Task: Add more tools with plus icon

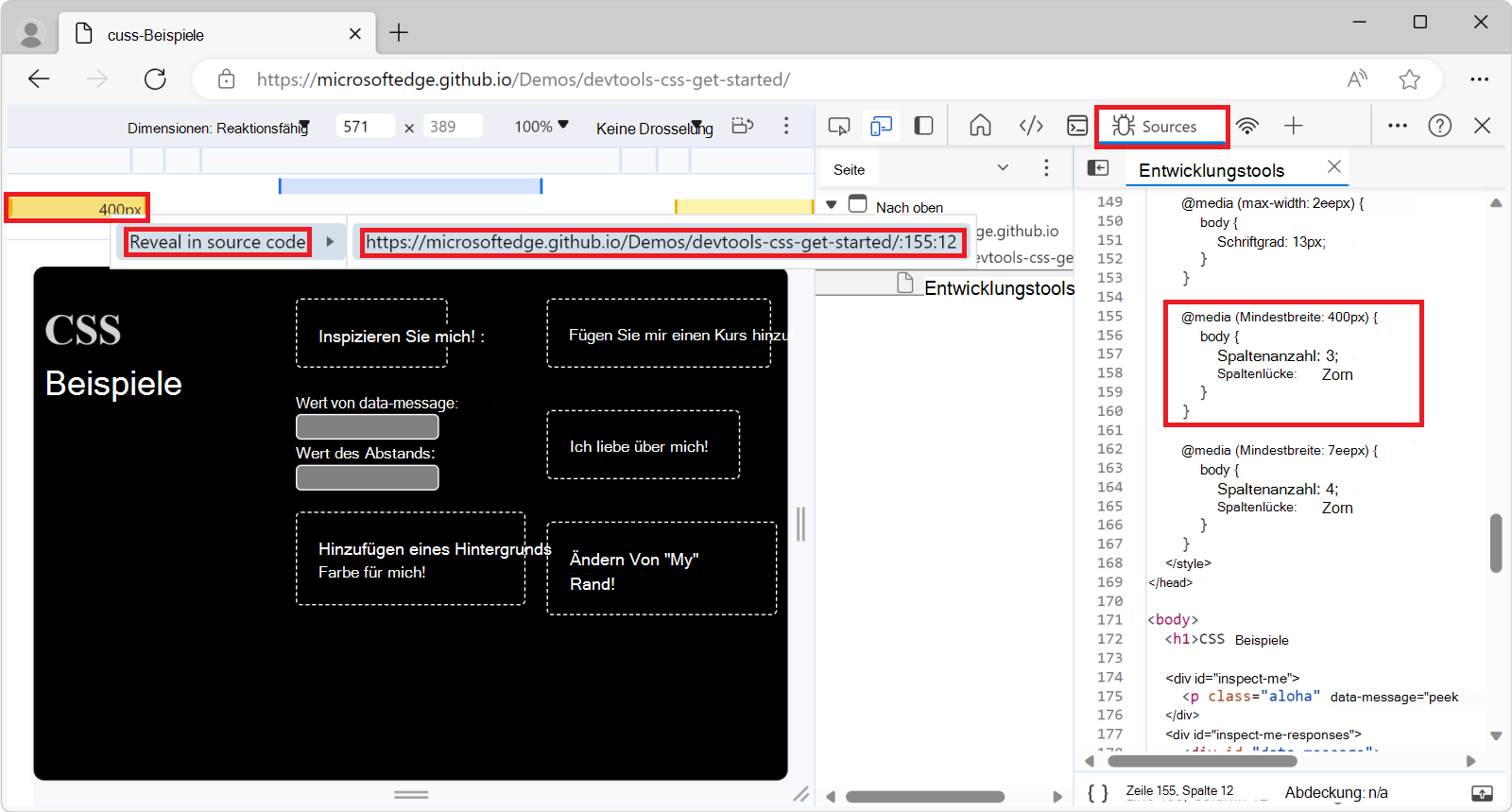Action: click(x=1293, y=126)
